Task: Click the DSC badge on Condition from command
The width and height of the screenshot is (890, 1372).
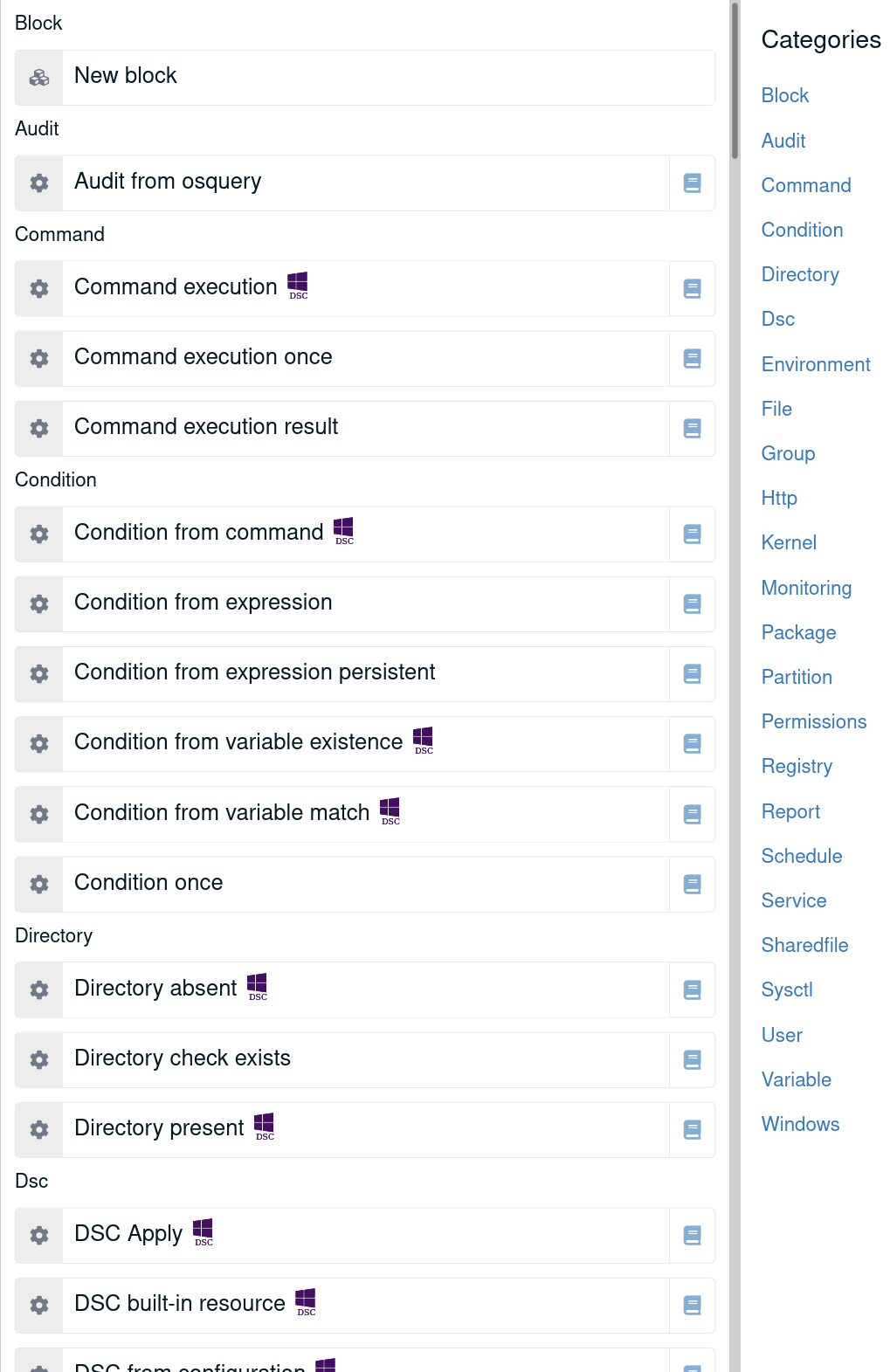Action: click(x=343, y=531)
